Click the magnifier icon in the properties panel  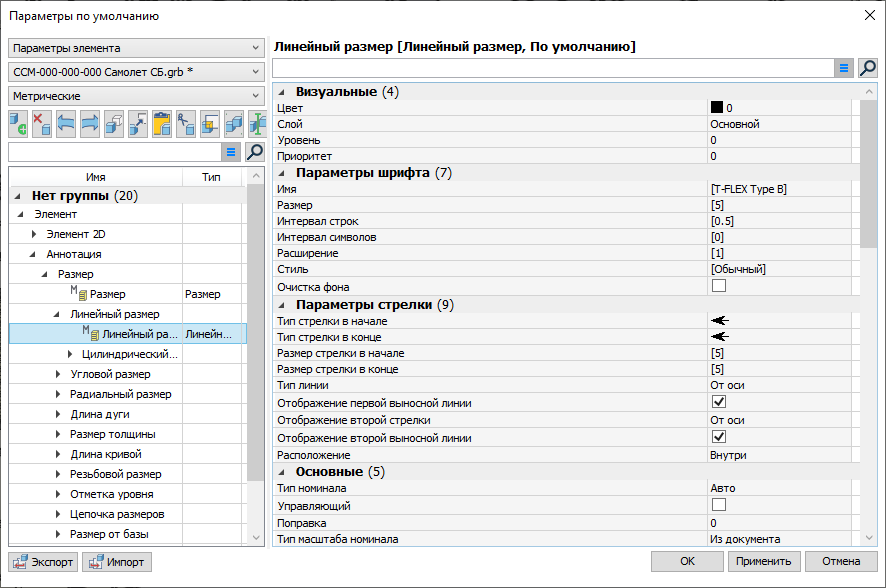pos(867,68)
